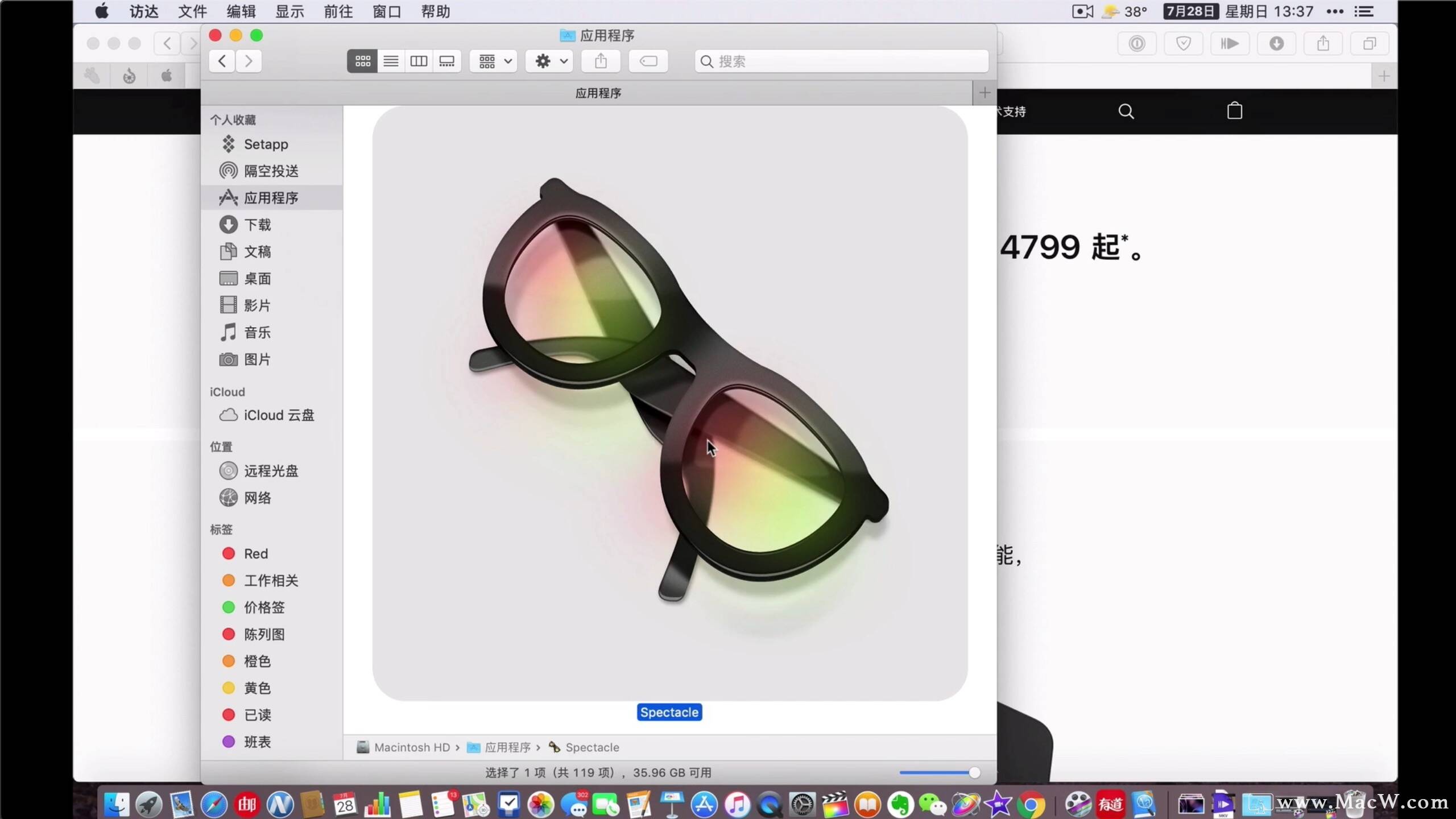
Task: Open System Preferences from the Dock
Action: [x=802, y=804]
